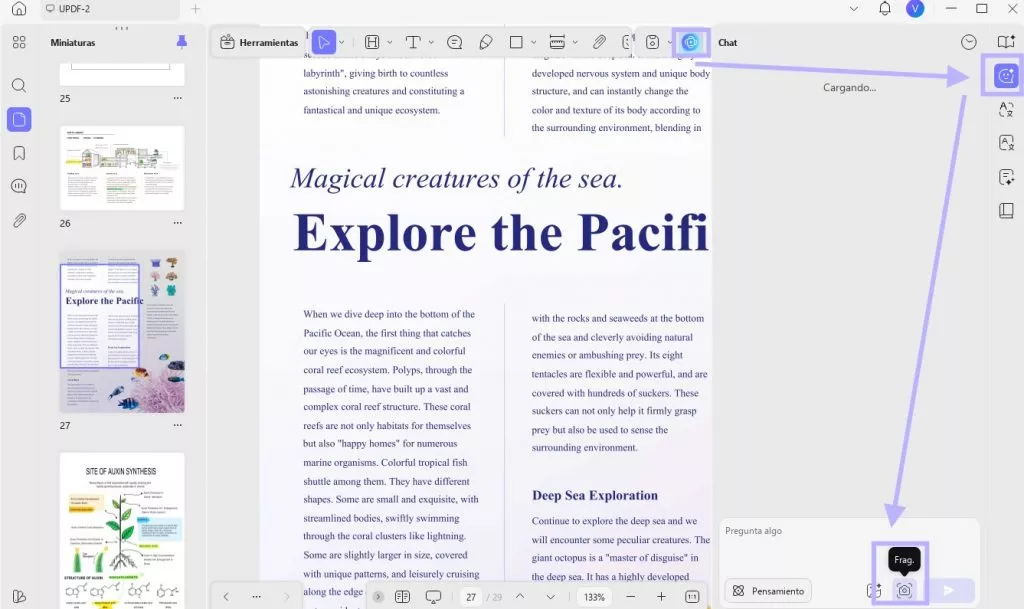Screen dimensions: 1024x609
Task: Select page 27 Explore the Pacific thumbnail
Action: click(122, 332)
